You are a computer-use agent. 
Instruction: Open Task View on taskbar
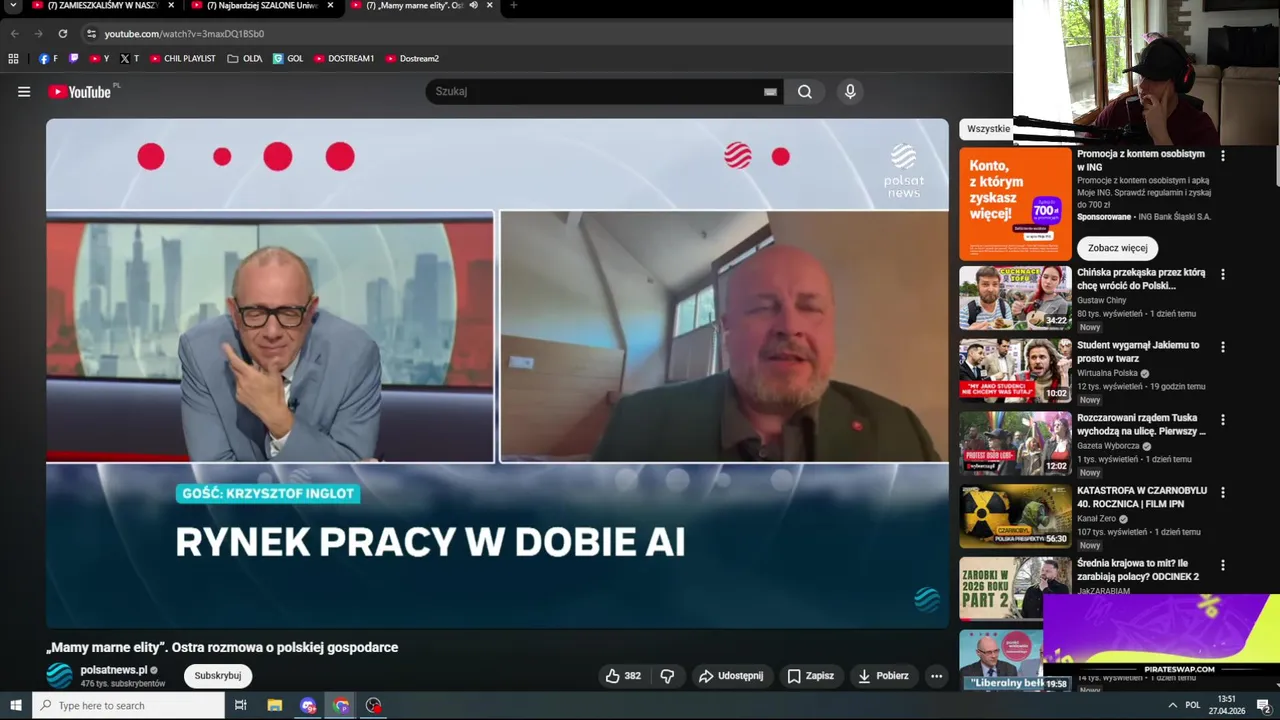240,706
